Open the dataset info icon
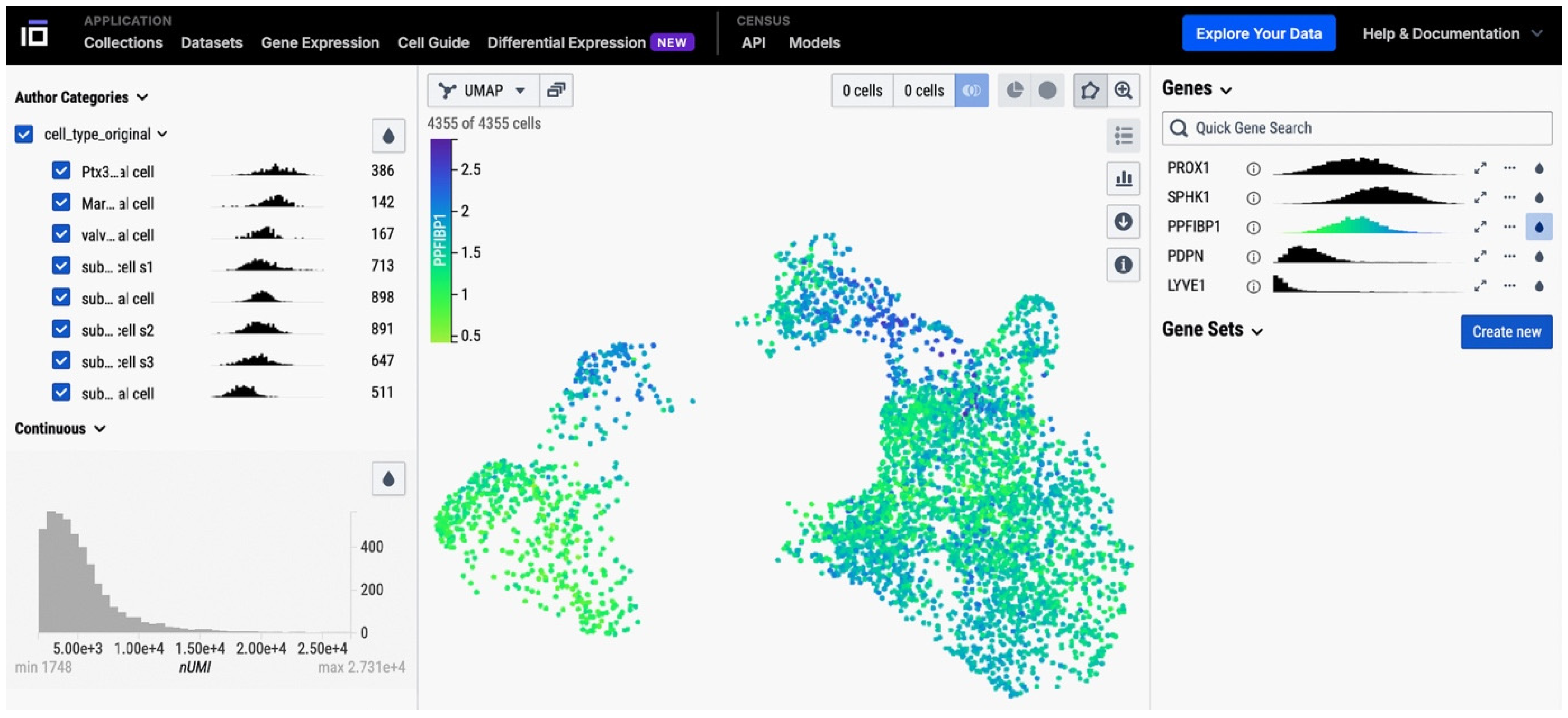 coord(1123,265)
